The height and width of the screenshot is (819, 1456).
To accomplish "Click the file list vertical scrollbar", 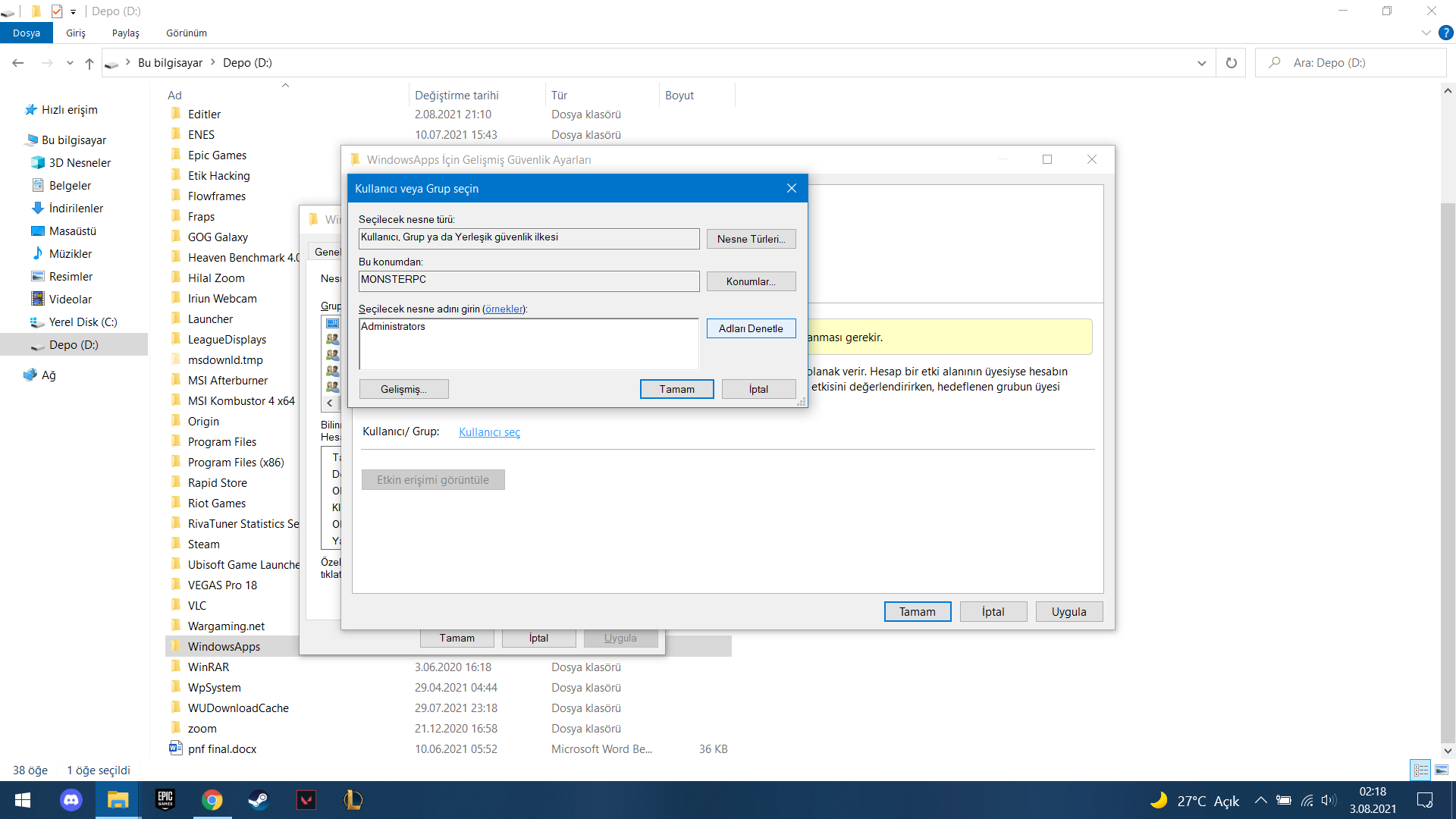I will [x=1447, y=470].
